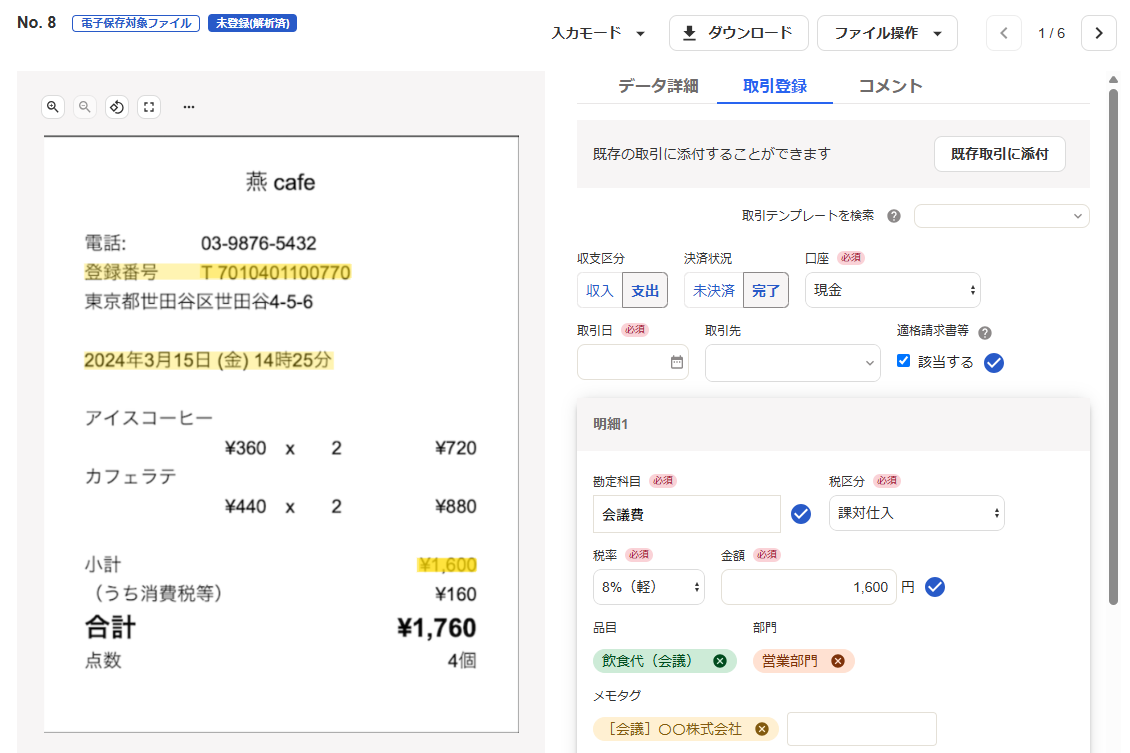The height and width of the screenshot is (753, 1130).
Task: Click highlighted subtotal ¥1,600 on receipt
Action: coord(447,565)
